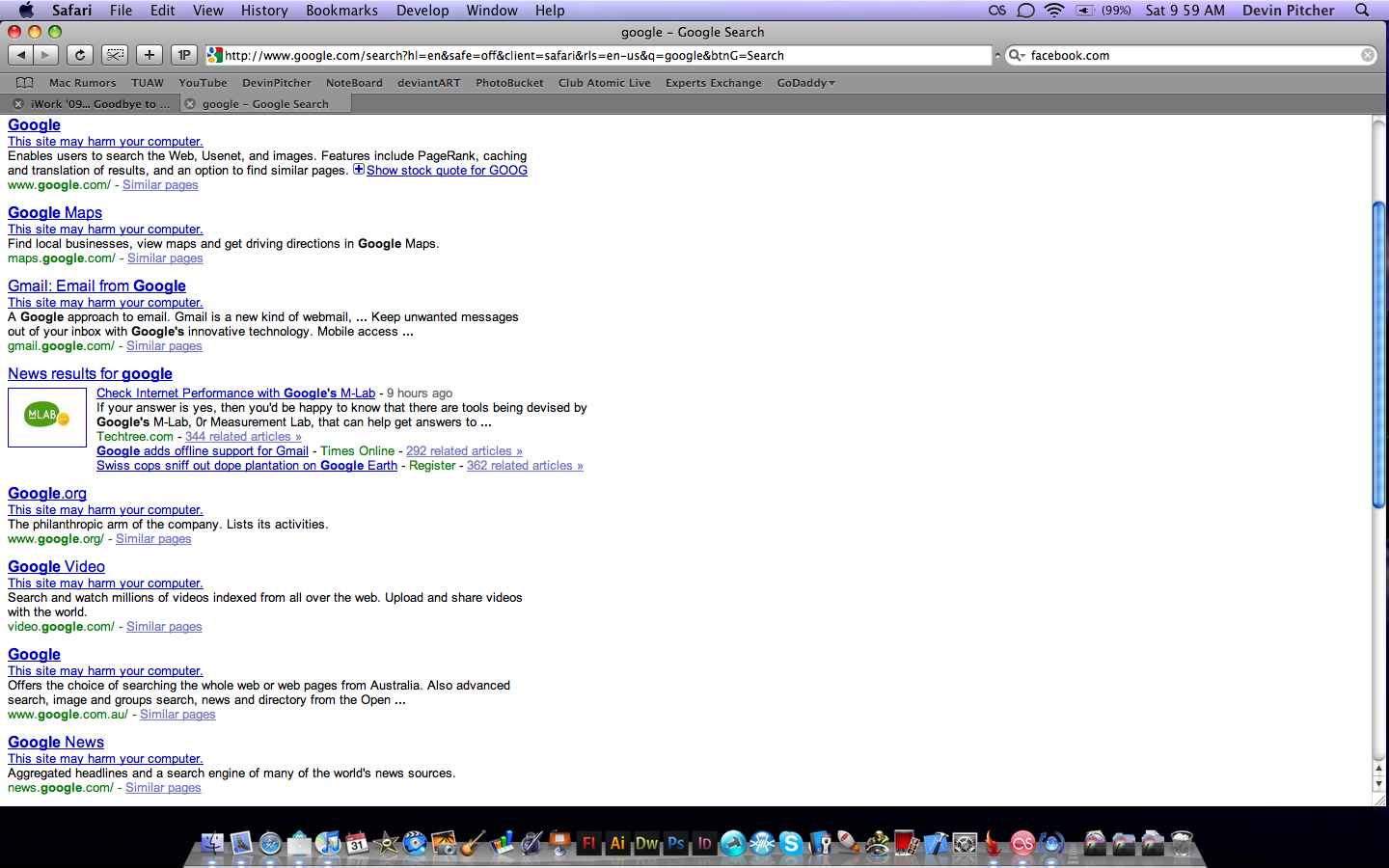
Task: Open System Preferences from the dock
Action: (965, 844)
